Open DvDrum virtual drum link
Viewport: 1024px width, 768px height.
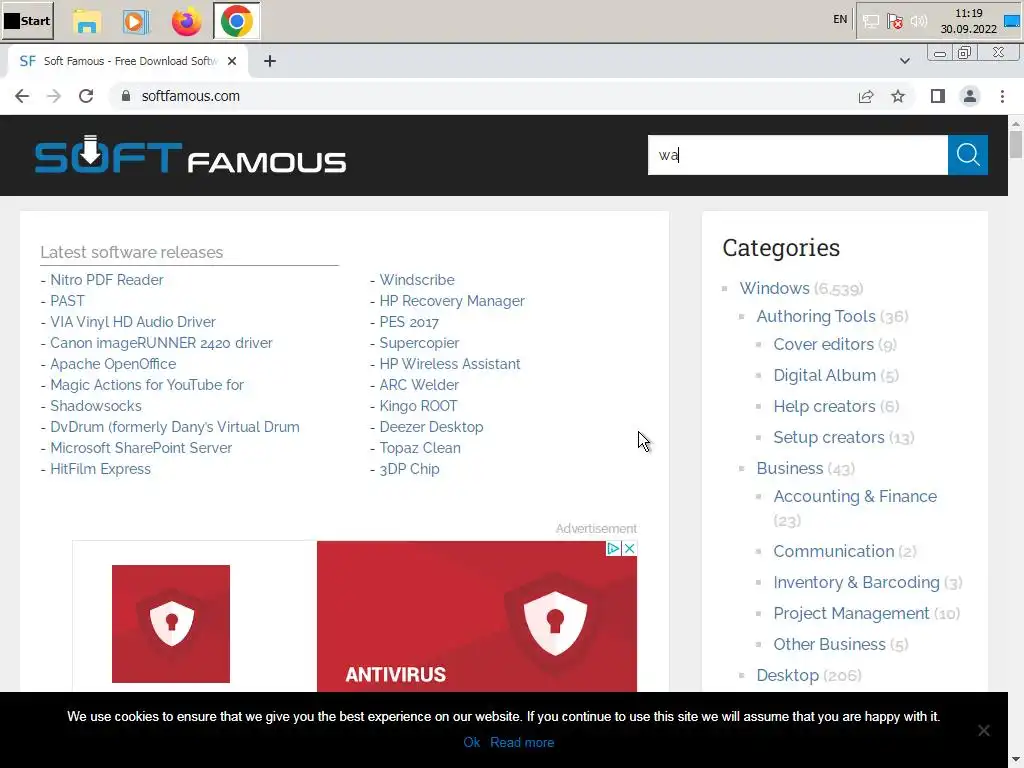tap(175, 427)
